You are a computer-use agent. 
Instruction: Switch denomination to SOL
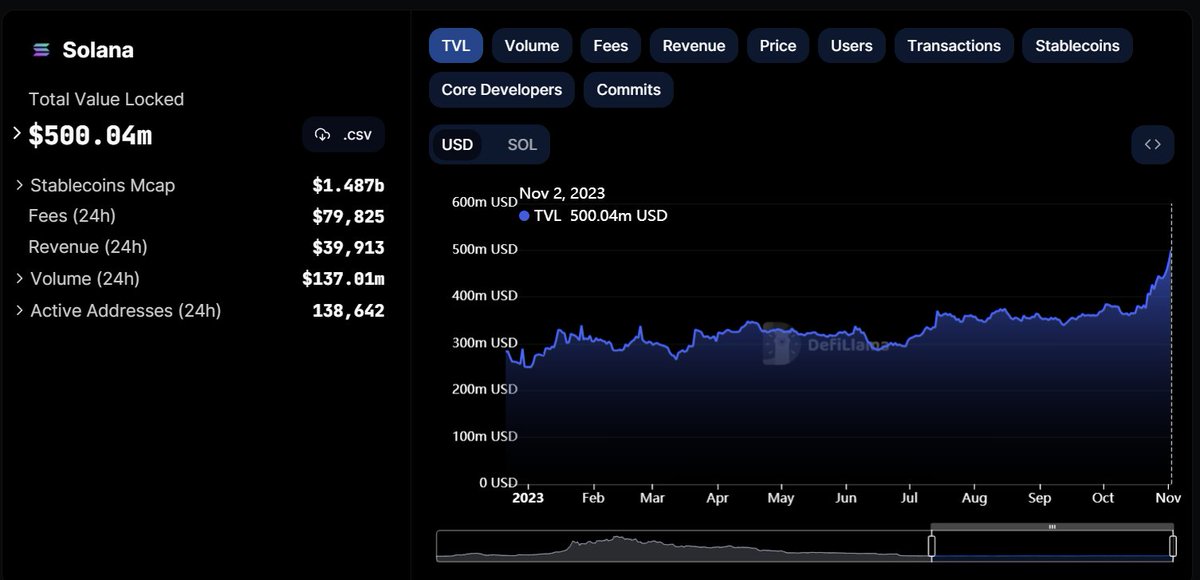pos(522,145)
